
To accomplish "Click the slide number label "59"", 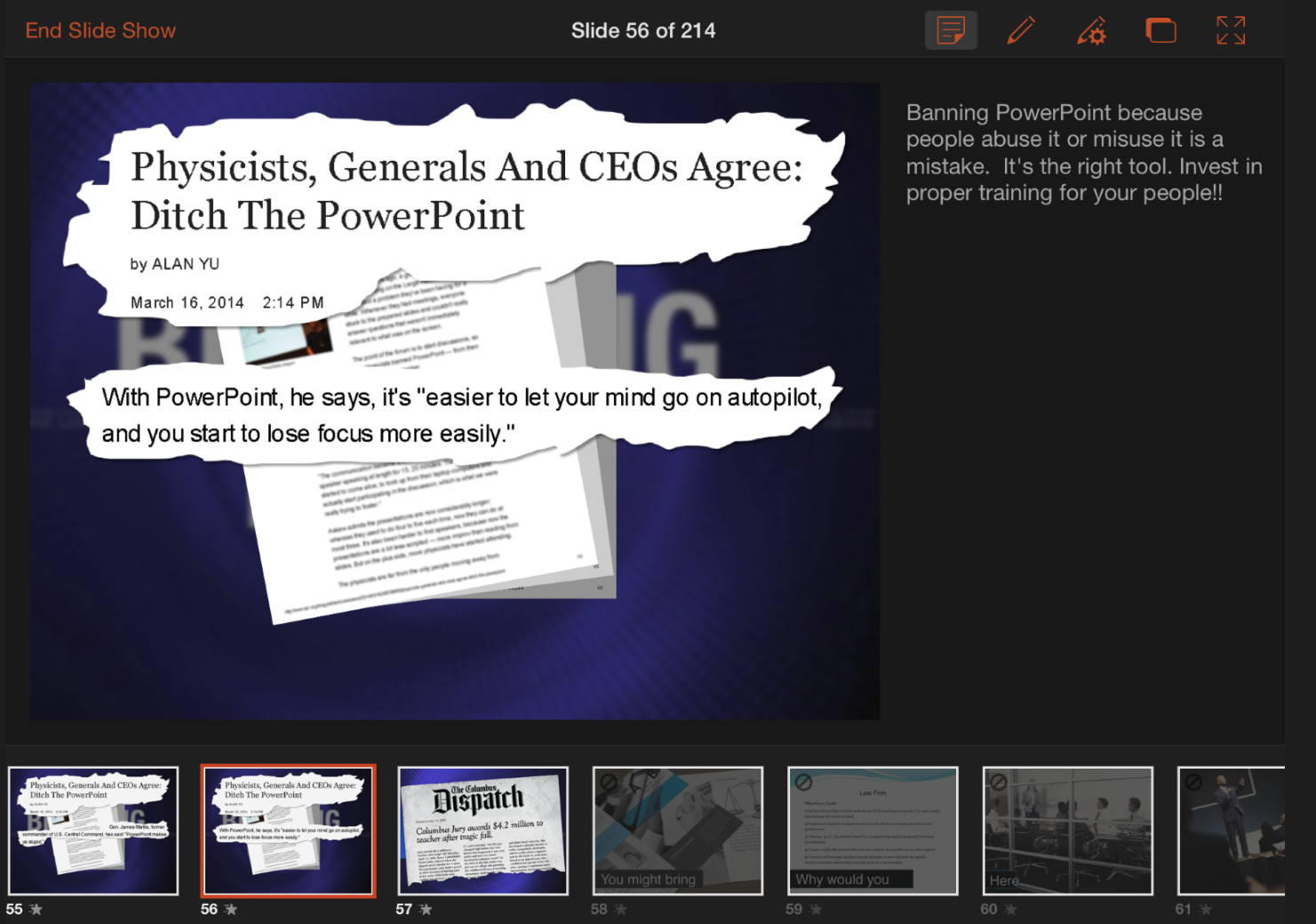I will point(794,909).
